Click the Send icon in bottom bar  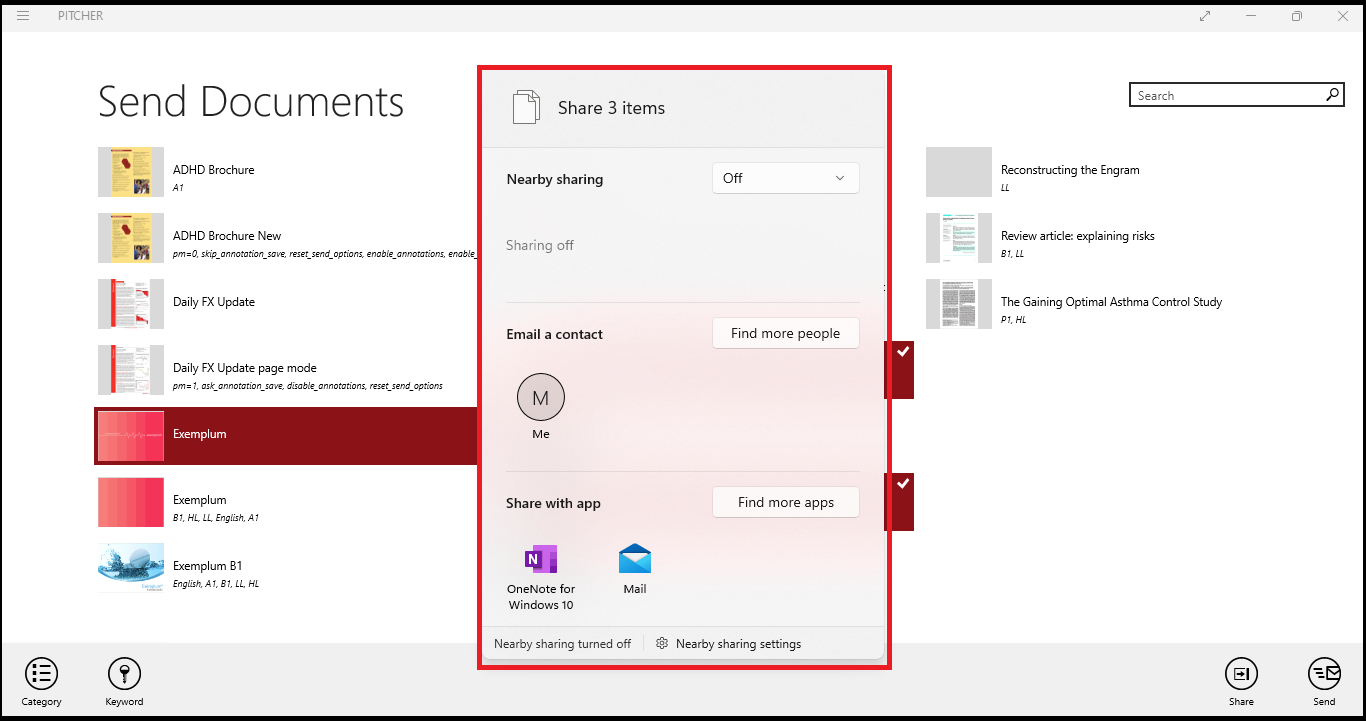pos(1324,674)
